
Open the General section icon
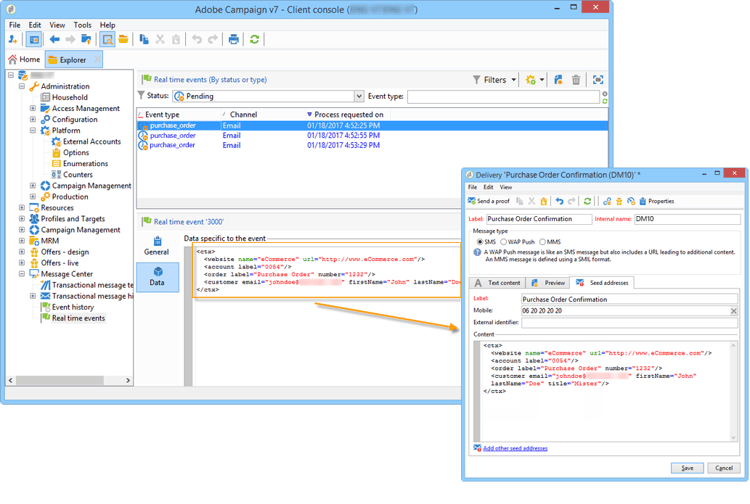click(157, 246)
